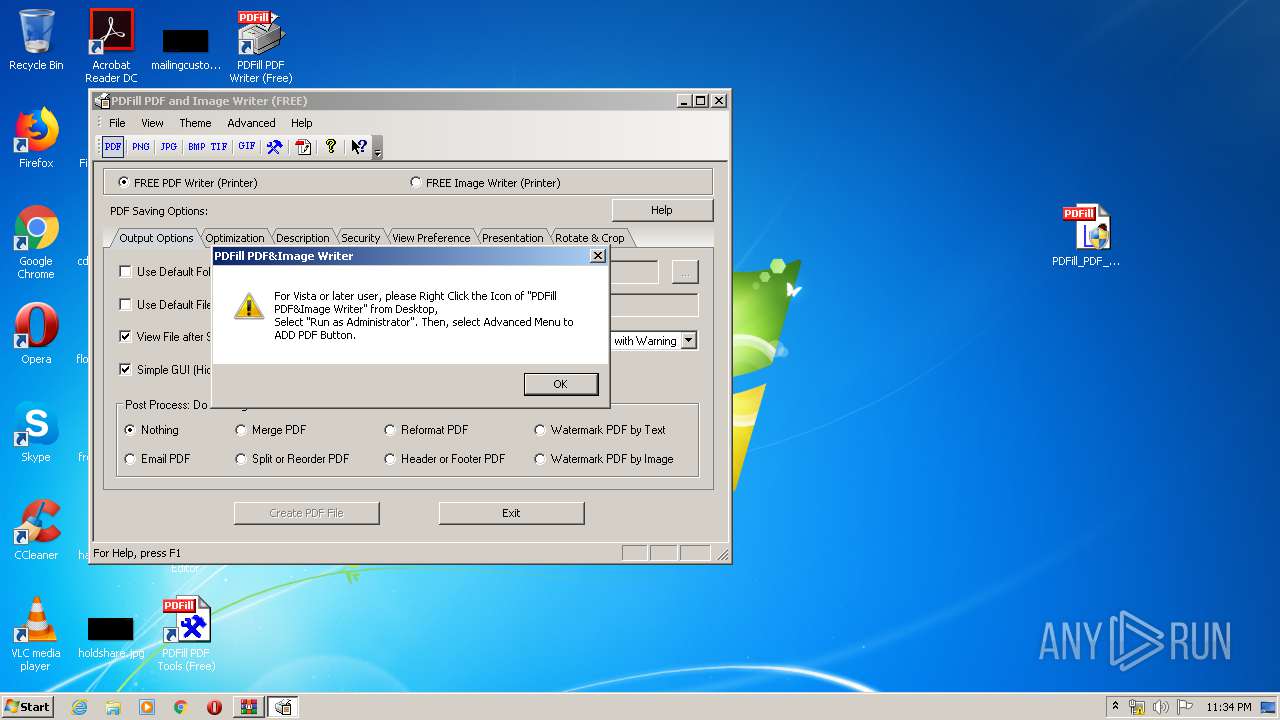Open the PDFill_PDF installer desktop icon

(1086, 236)
